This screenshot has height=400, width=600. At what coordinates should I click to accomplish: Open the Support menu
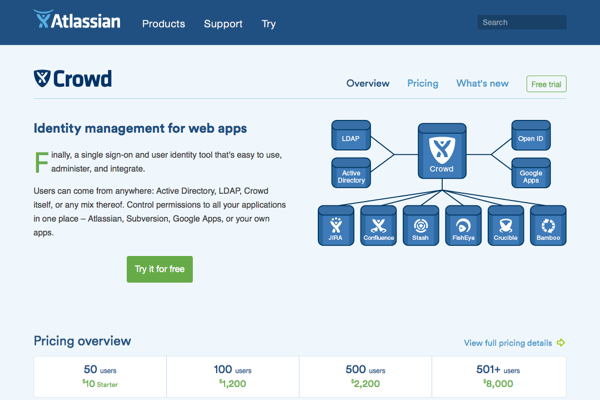pos(223,24)
